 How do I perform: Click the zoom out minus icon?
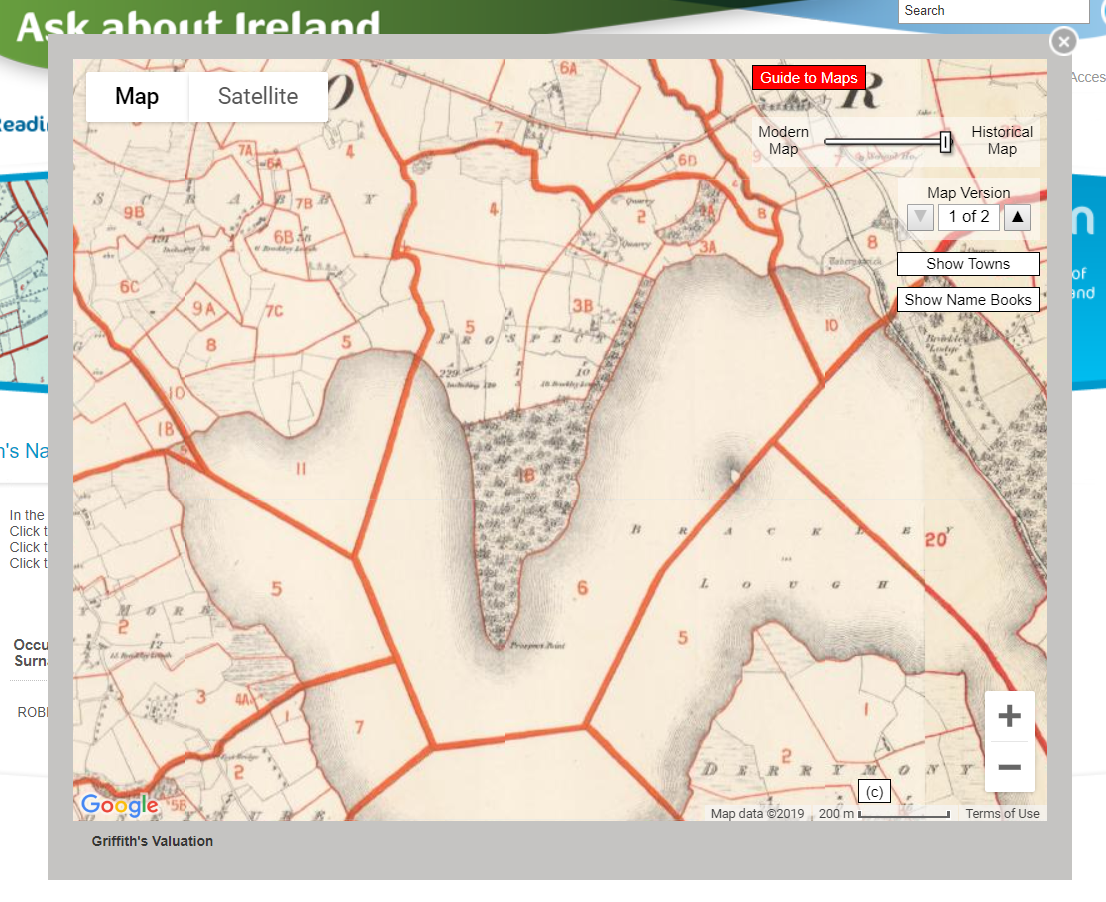[x=1009, y=766]
